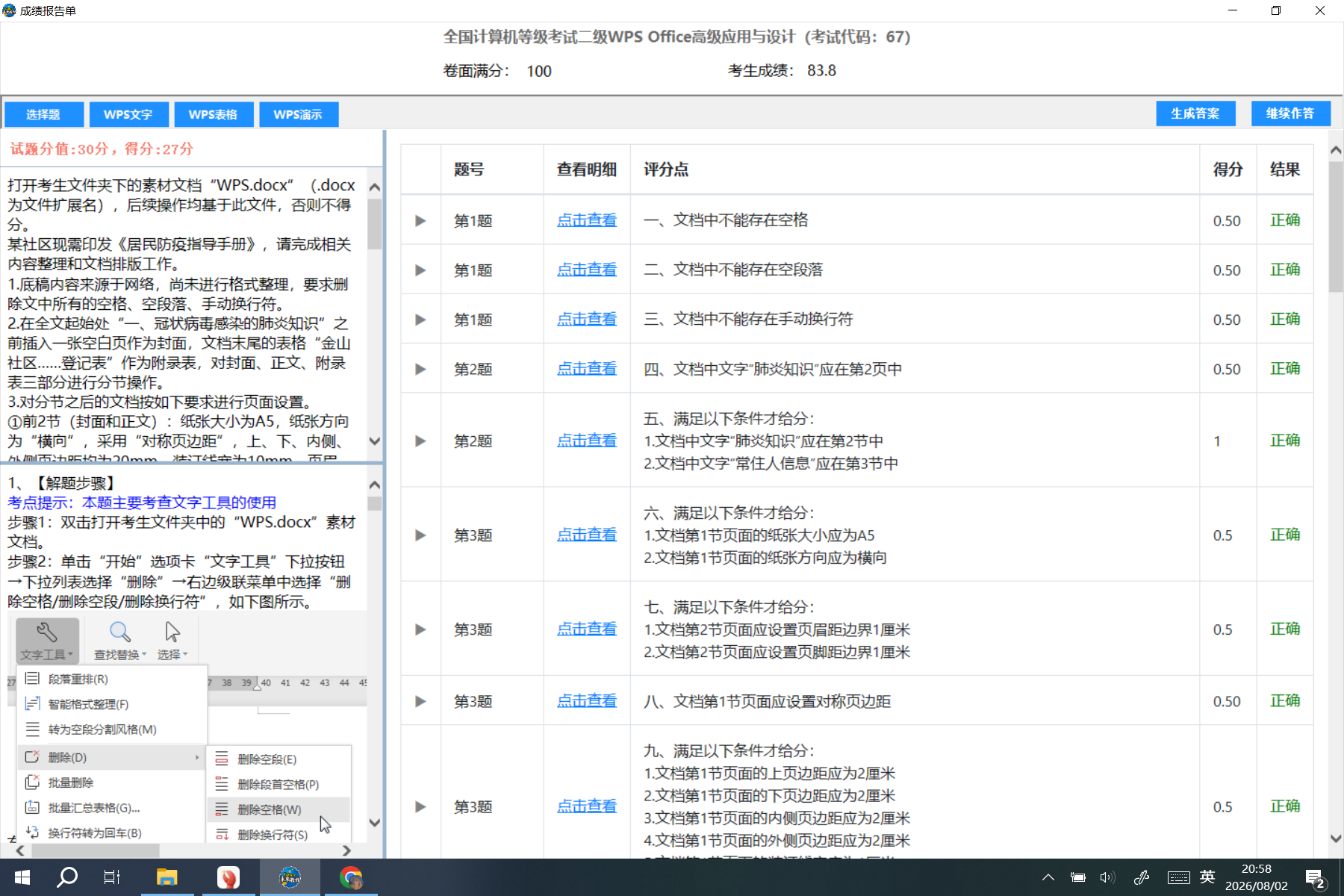The width and height of the screenshot is (1344, 896).
Task: Open the notification center icon
Action: (1315, 878)
